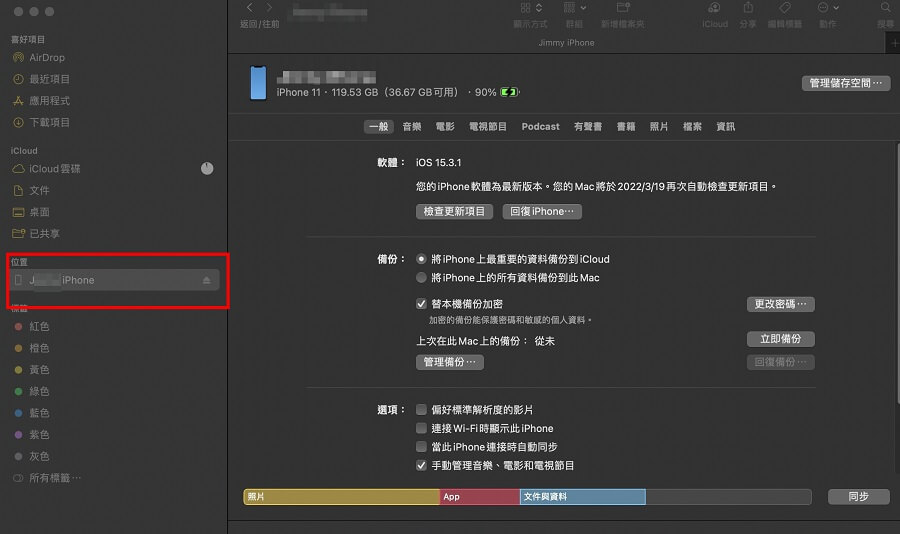Toggle encrypt local backup (替本機備份加密) checkbox
Viewport: 900px width, 534px height.
click(x=421, y=303)
